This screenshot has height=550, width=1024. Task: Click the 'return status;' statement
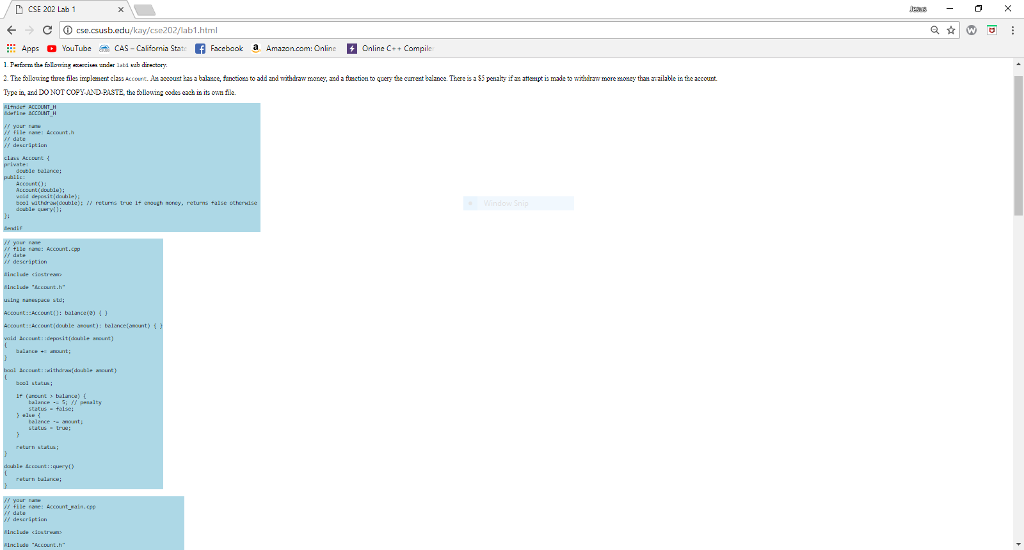pos(37,447)
